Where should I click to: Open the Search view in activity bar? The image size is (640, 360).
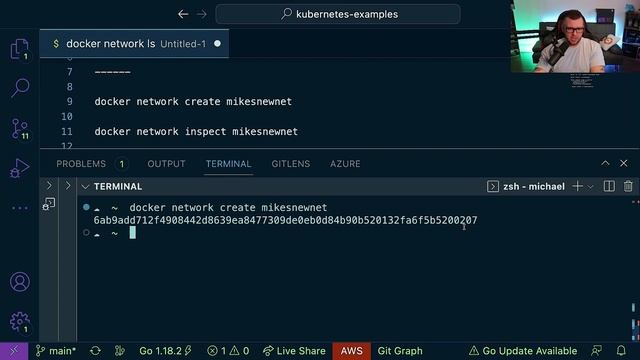point(20,88)
